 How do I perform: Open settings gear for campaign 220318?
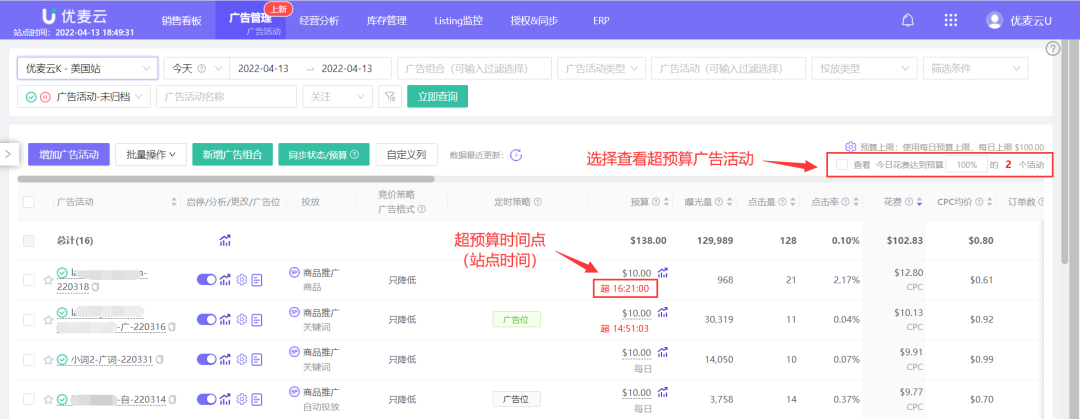[241, 280]
